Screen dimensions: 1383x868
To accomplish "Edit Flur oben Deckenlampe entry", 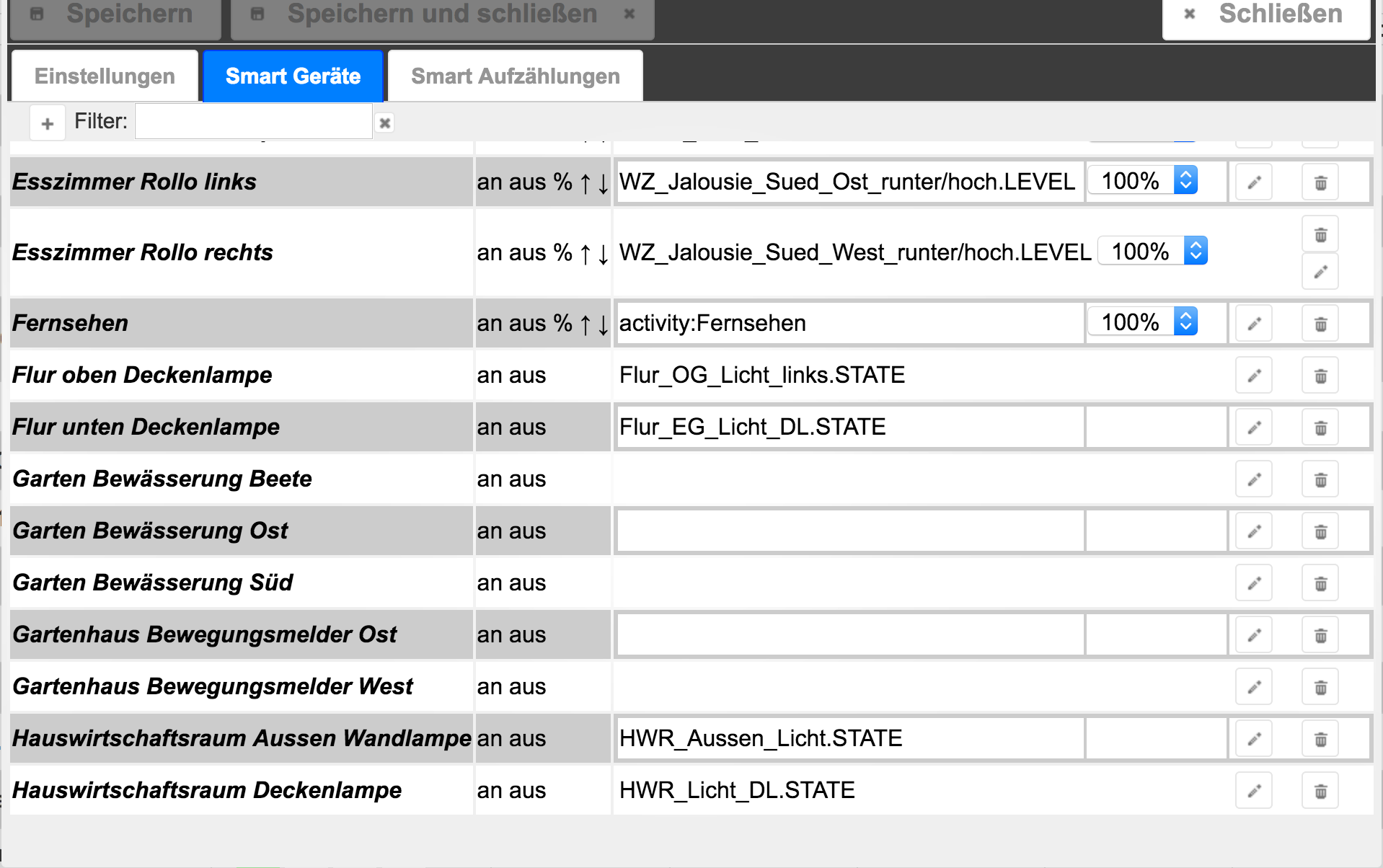I will coord(1254,376).
